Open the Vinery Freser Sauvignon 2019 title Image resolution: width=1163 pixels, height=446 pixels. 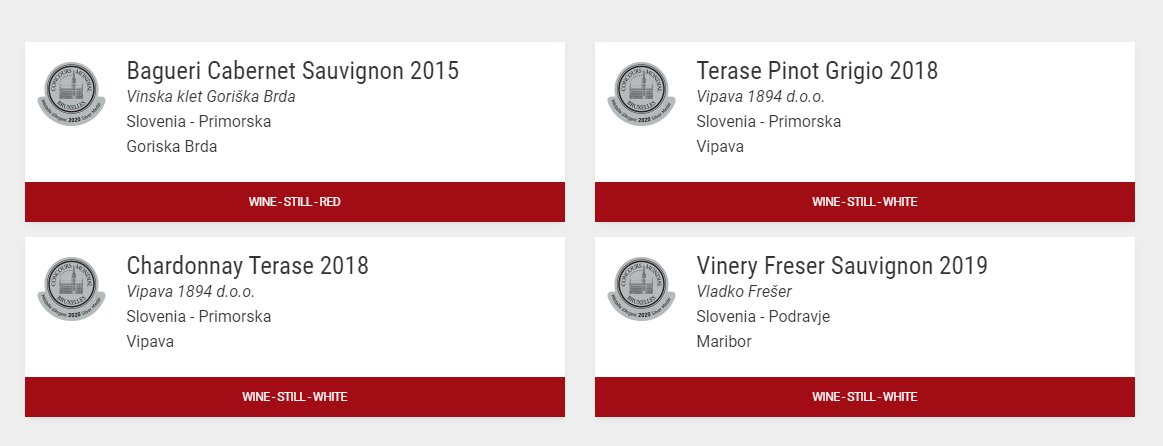click(842, 266)
